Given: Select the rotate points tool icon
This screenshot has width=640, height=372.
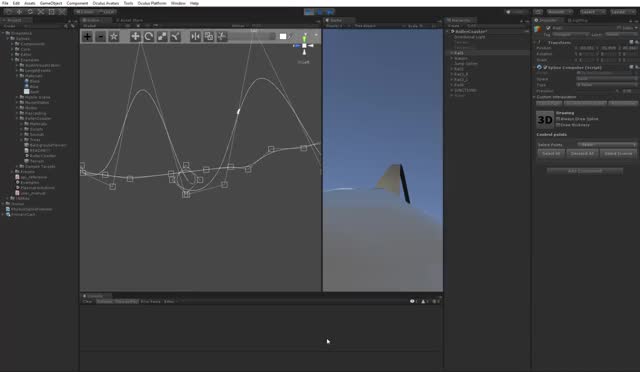Looking at the screenshot, I should (x=149, y=37).
